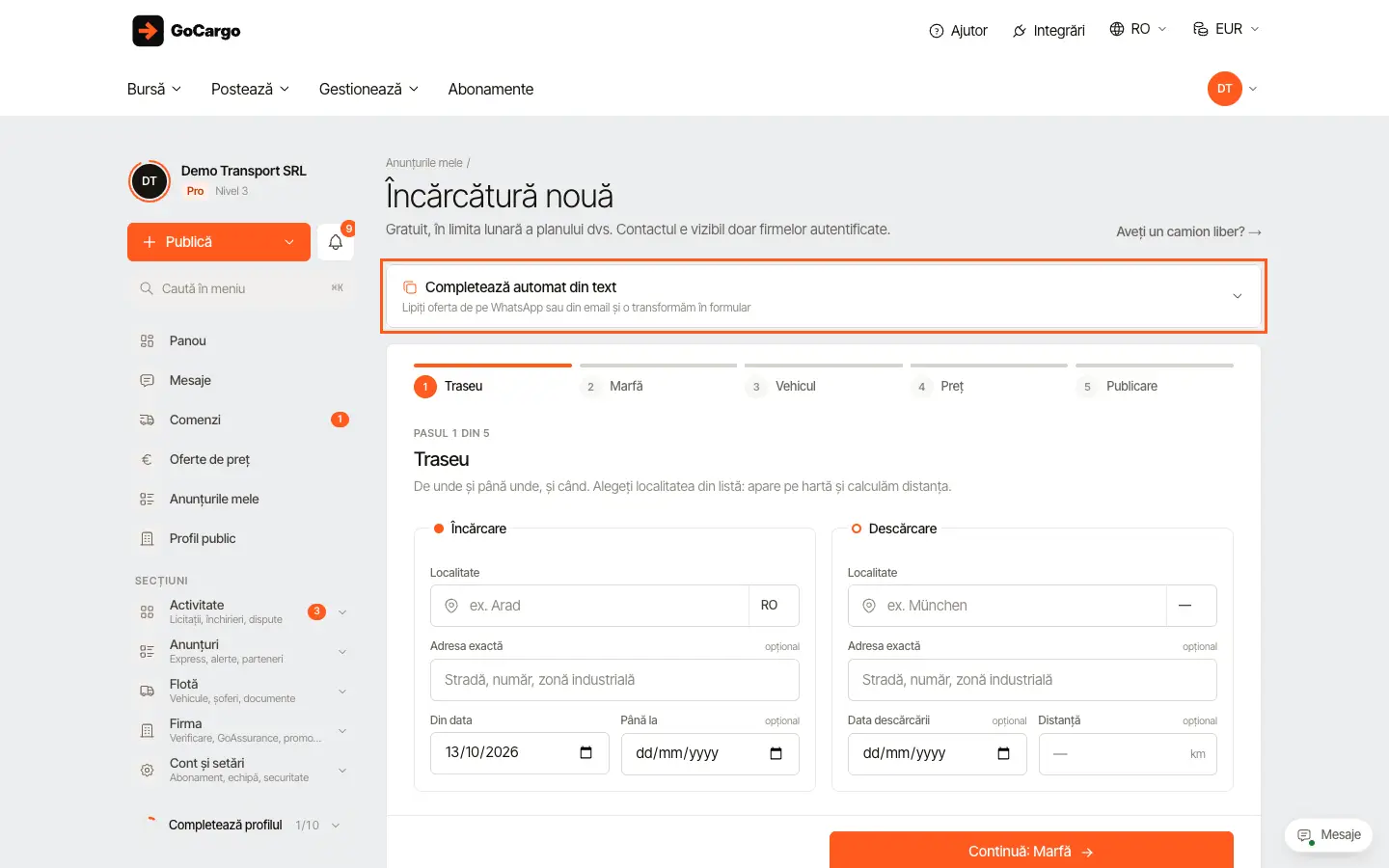This screenshot has height=868, width=1389.
Task: Open the Ajutor help icon link
Action: pos(936,31)
